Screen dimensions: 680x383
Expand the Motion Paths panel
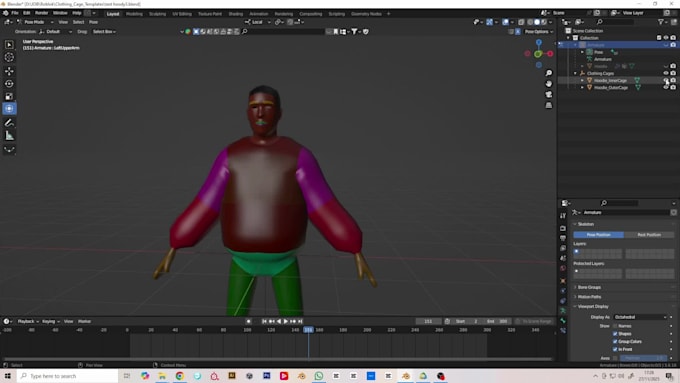click(589, 297)
